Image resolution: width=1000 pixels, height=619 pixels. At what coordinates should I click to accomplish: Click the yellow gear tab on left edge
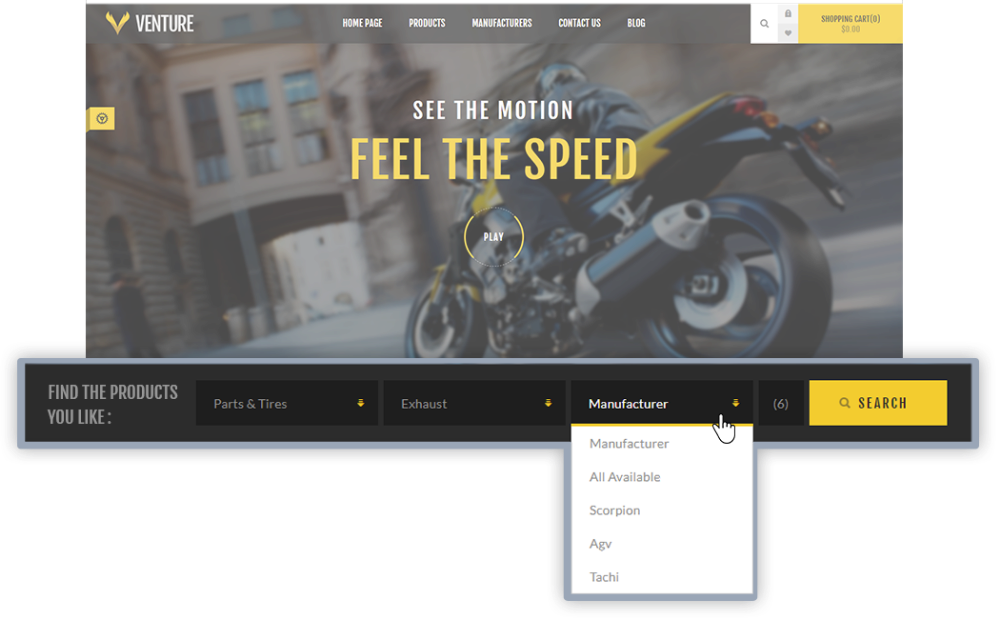pos(101,119)
